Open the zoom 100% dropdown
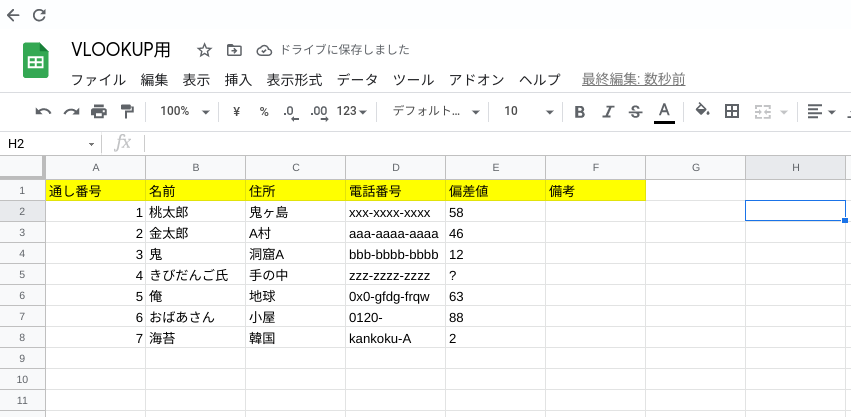Image resolution: width=851 pixels, height=417 pixels. (185, 112)
